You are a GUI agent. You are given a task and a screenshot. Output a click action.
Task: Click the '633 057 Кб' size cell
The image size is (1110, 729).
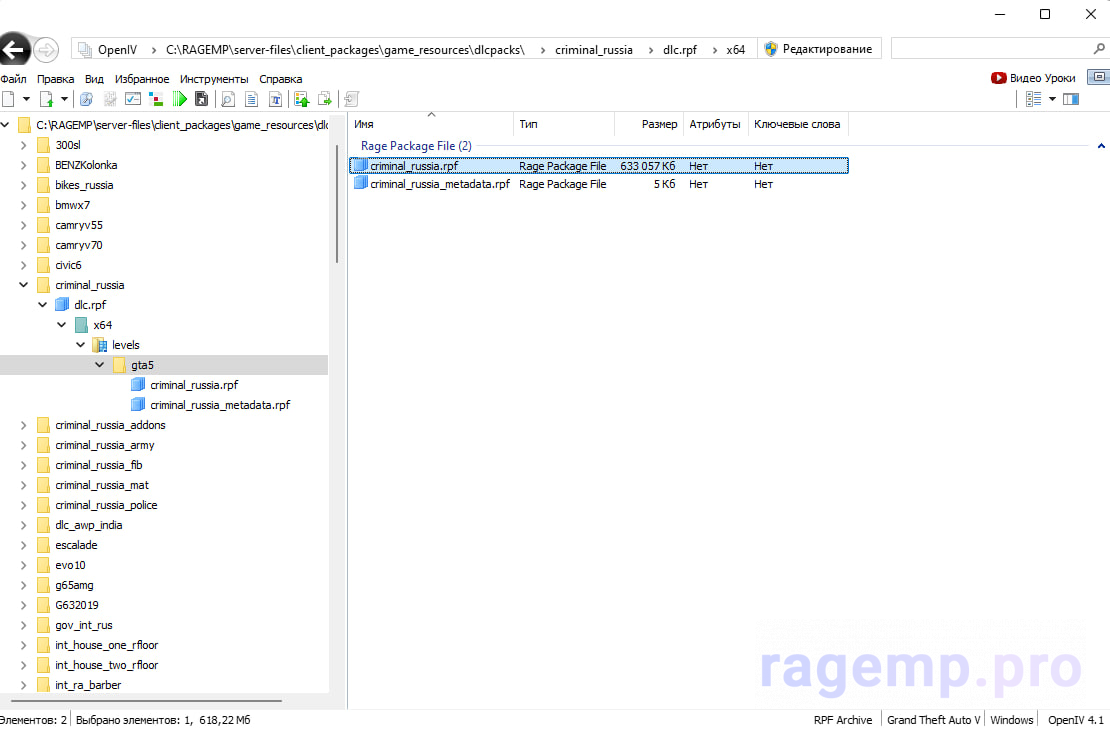pyautogui.click(x=648, y=166)
